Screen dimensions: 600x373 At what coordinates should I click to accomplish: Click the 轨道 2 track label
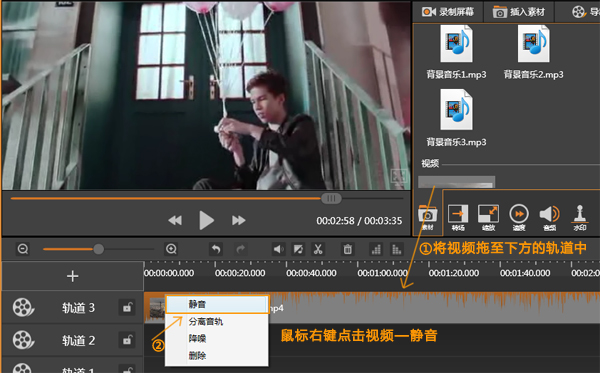(x=78, y=340)
